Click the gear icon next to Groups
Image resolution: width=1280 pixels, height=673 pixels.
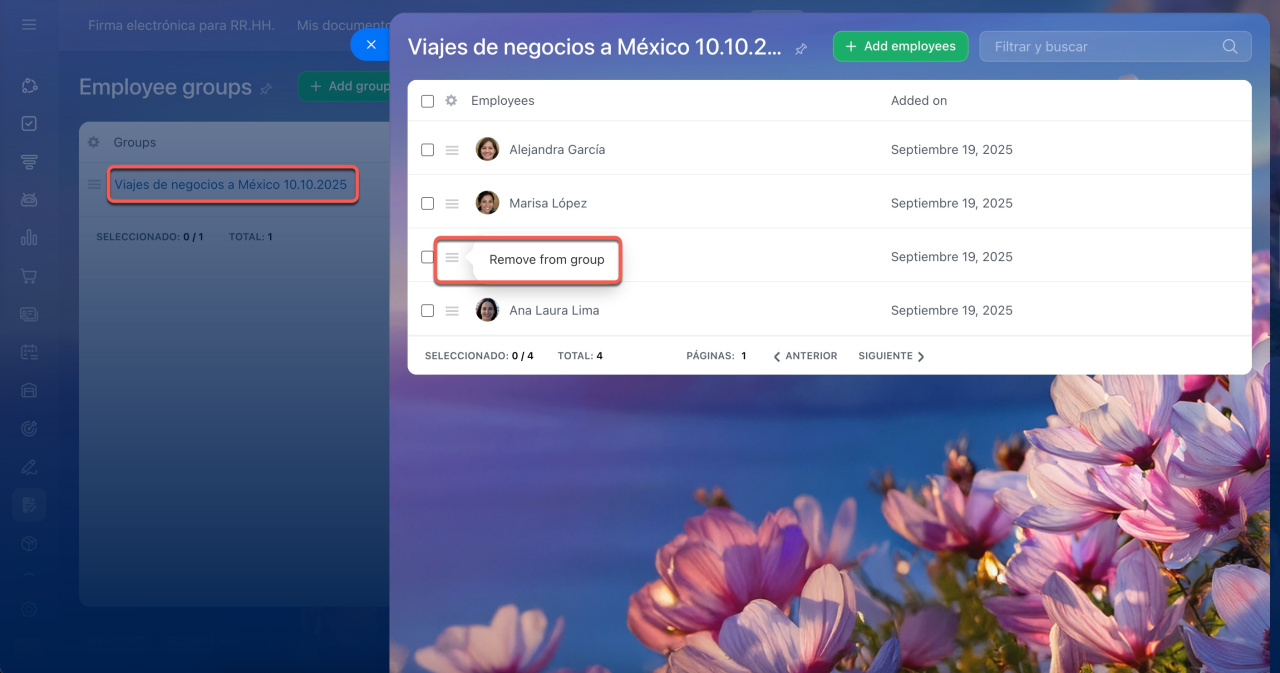(94, 142)
